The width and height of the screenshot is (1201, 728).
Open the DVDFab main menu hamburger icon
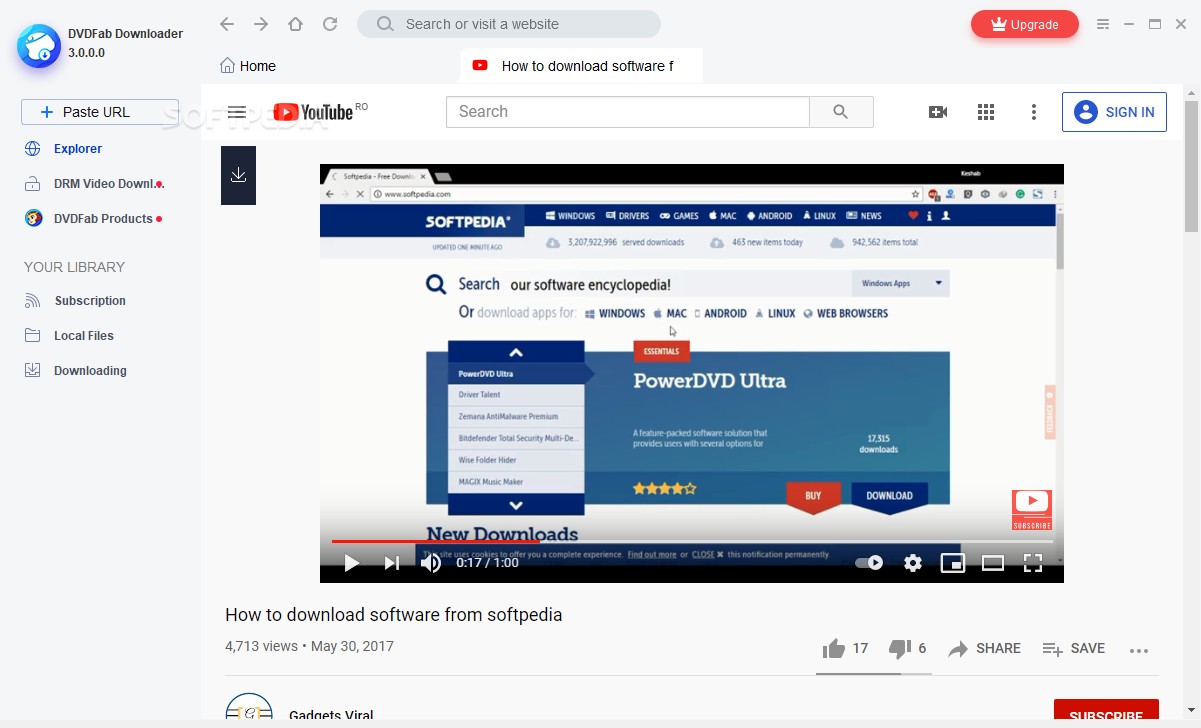(x=1103, y=24)
